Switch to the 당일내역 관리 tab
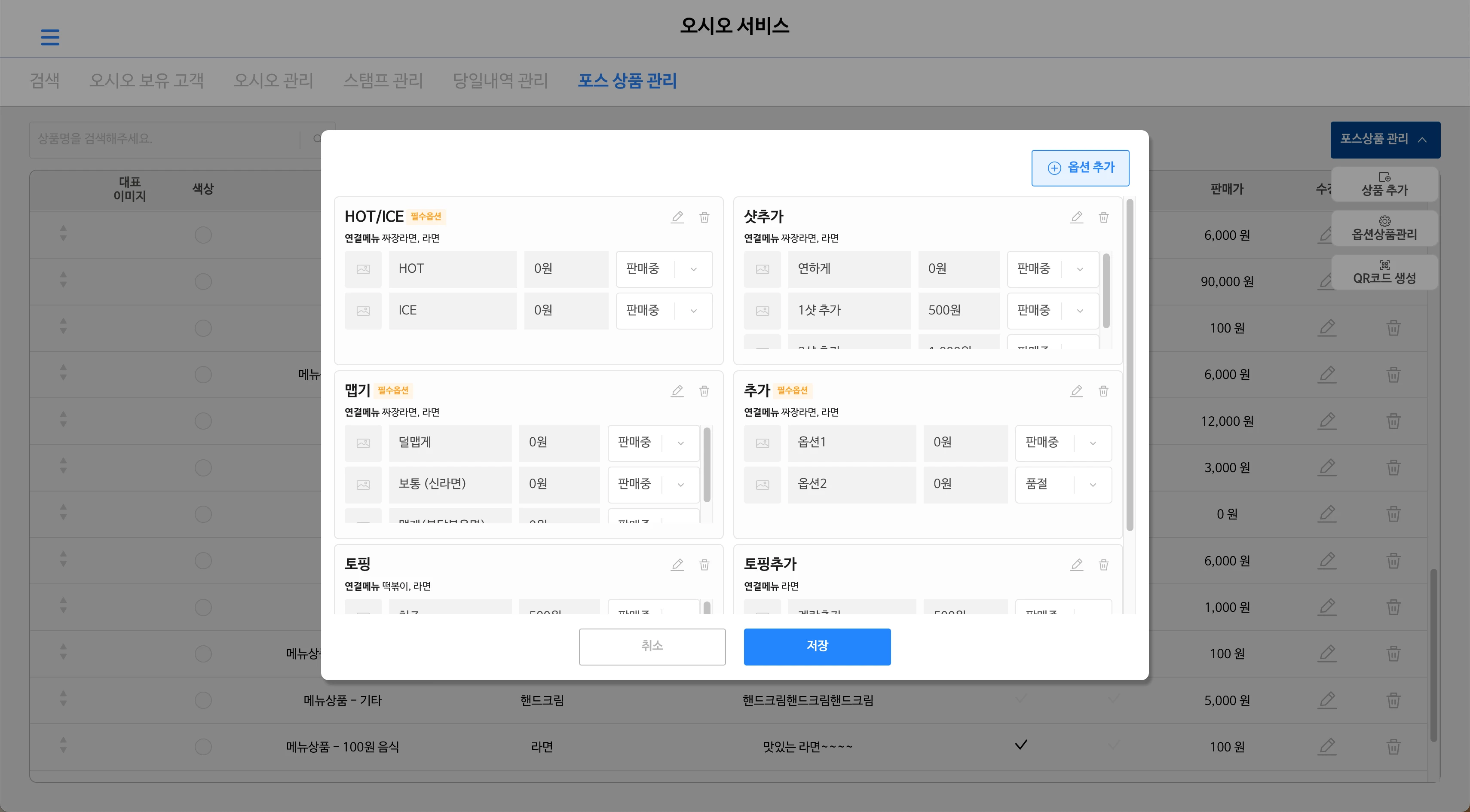The width and height of the screenshot is (1470, 812). [500, 80]
